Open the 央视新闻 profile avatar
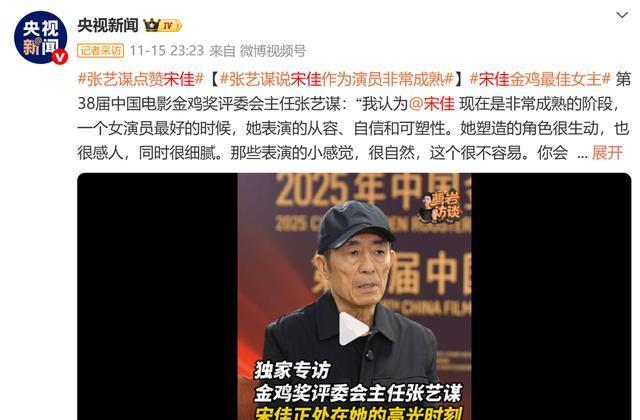This screenshot has width=640, height=420. 40,38
